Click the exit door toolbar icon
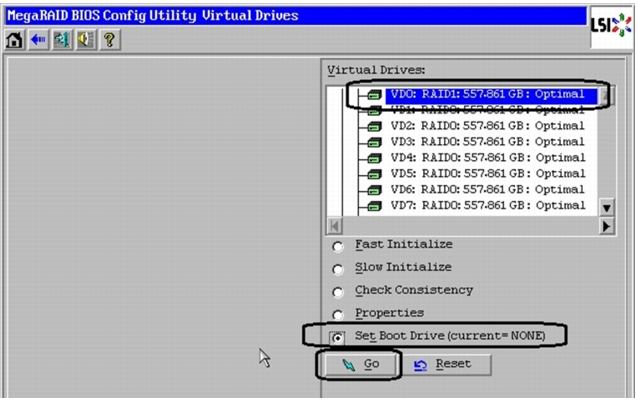The height and width of the screenshot is (411, 638). (62, 40)
